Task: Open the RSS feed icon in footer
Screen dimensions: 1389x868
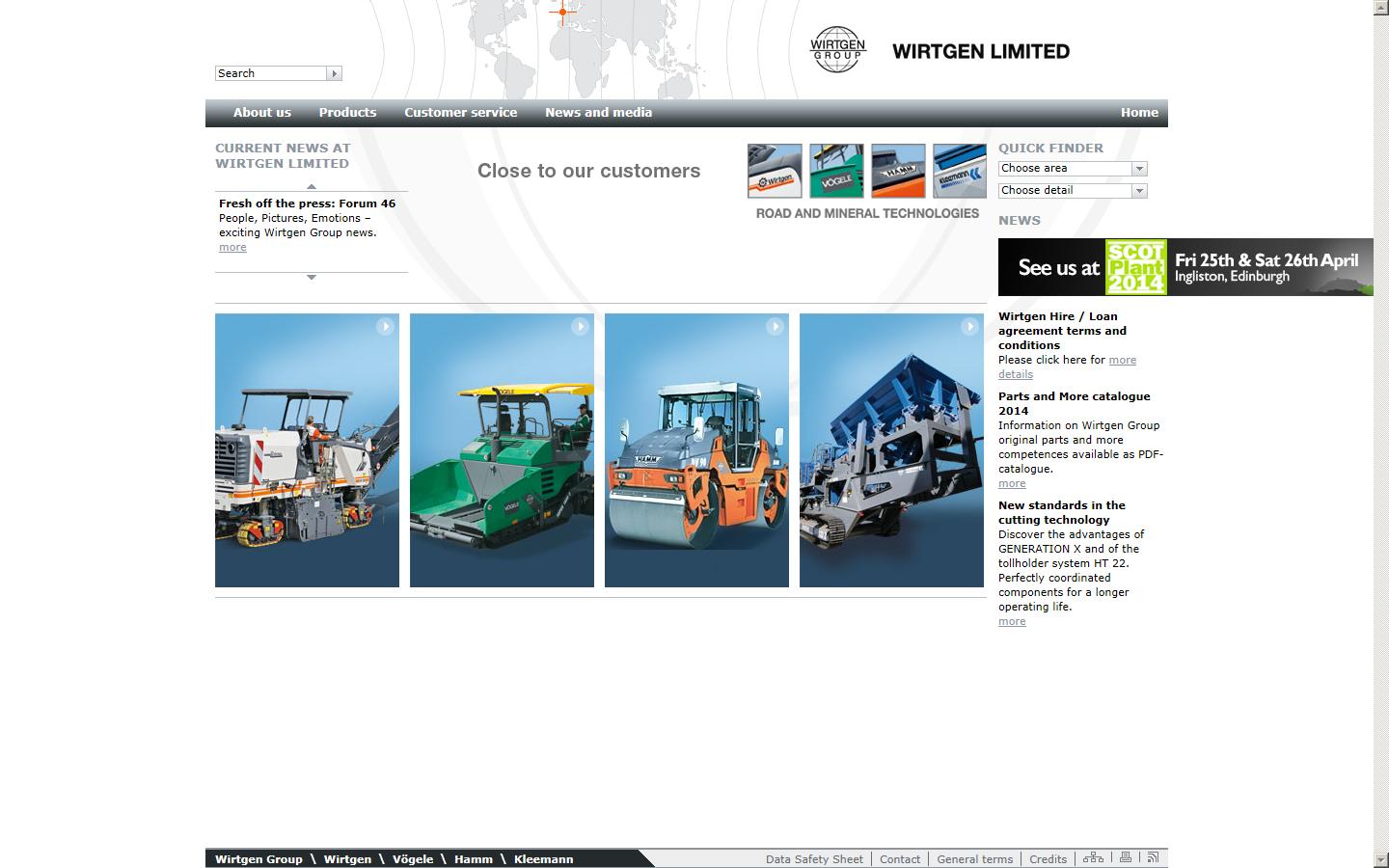Action: tap(1154, 856)
